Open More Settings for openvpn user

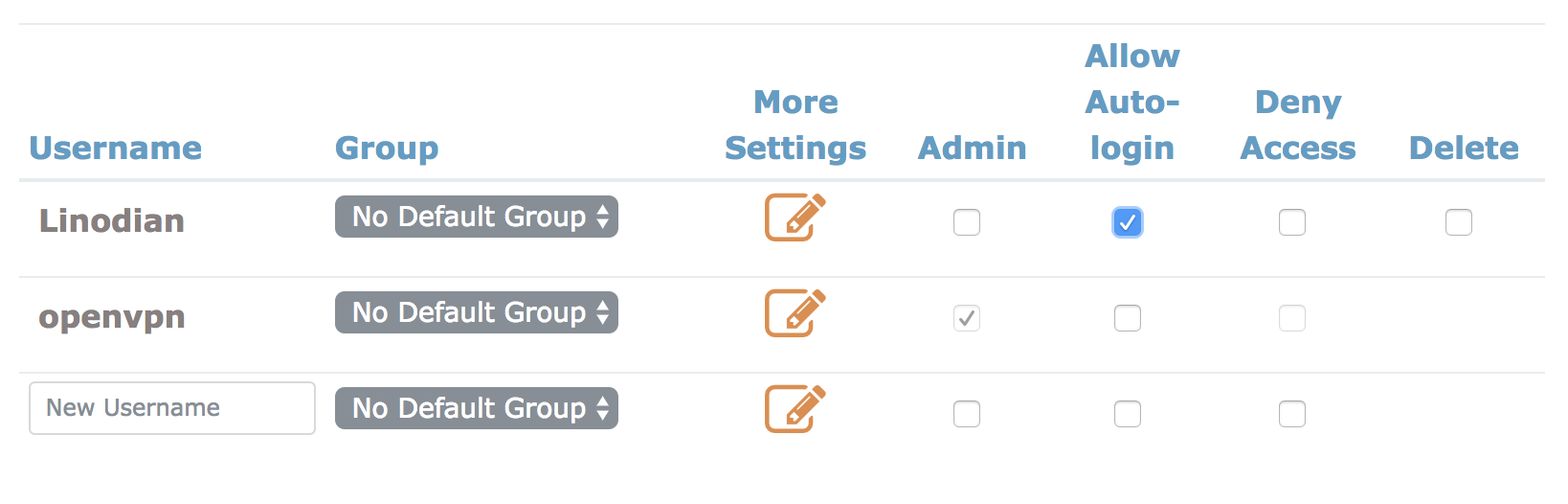tap(795, 313)
